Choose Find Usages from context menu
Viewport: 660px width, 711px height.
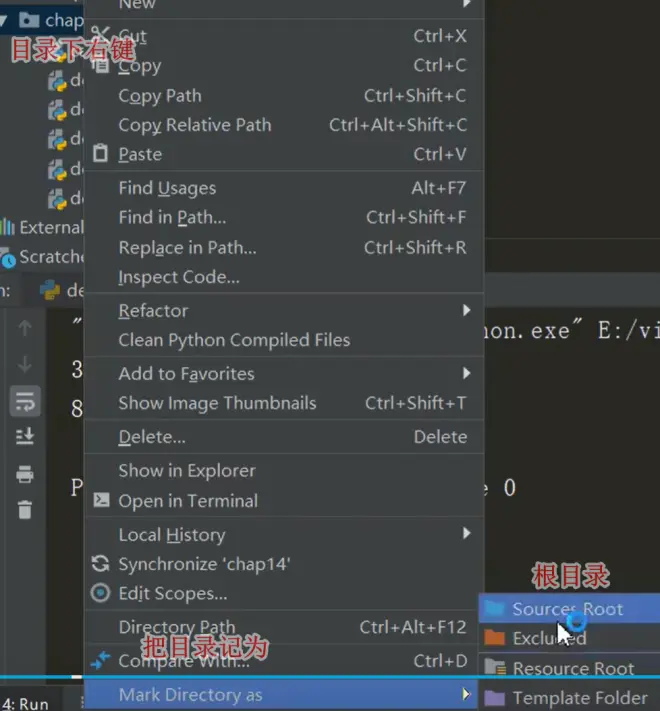[167, 188]
